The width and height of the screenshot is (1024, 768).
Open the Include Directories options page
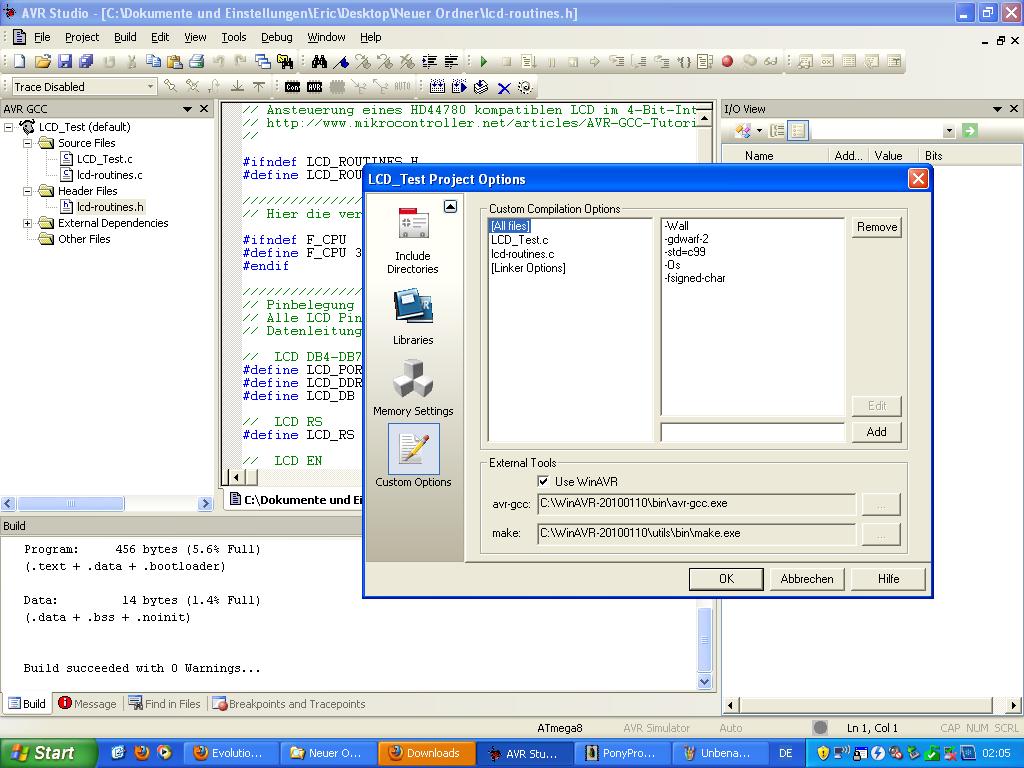click(x=413, y=240)
